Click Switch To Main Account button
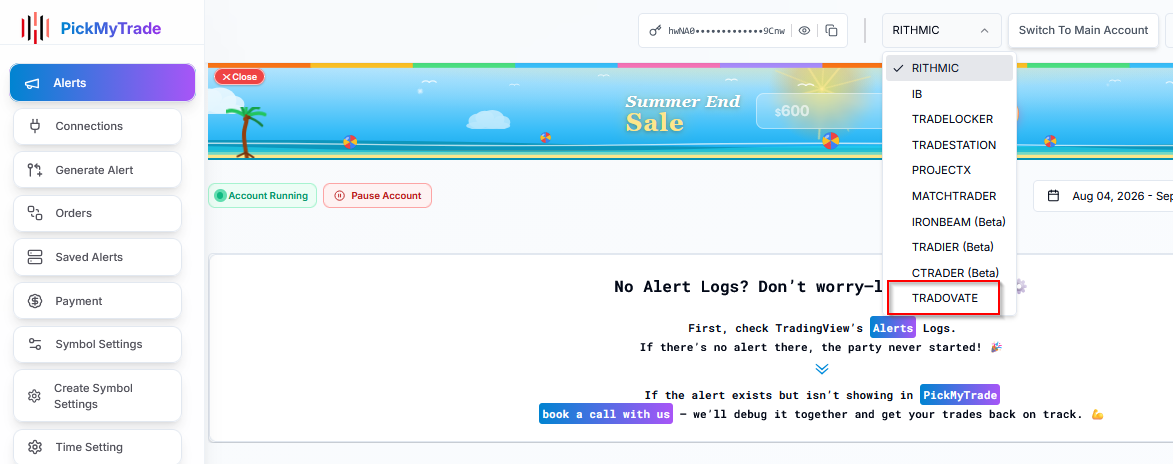This screenshot has height=464, width=1173. pos(1083,31)
